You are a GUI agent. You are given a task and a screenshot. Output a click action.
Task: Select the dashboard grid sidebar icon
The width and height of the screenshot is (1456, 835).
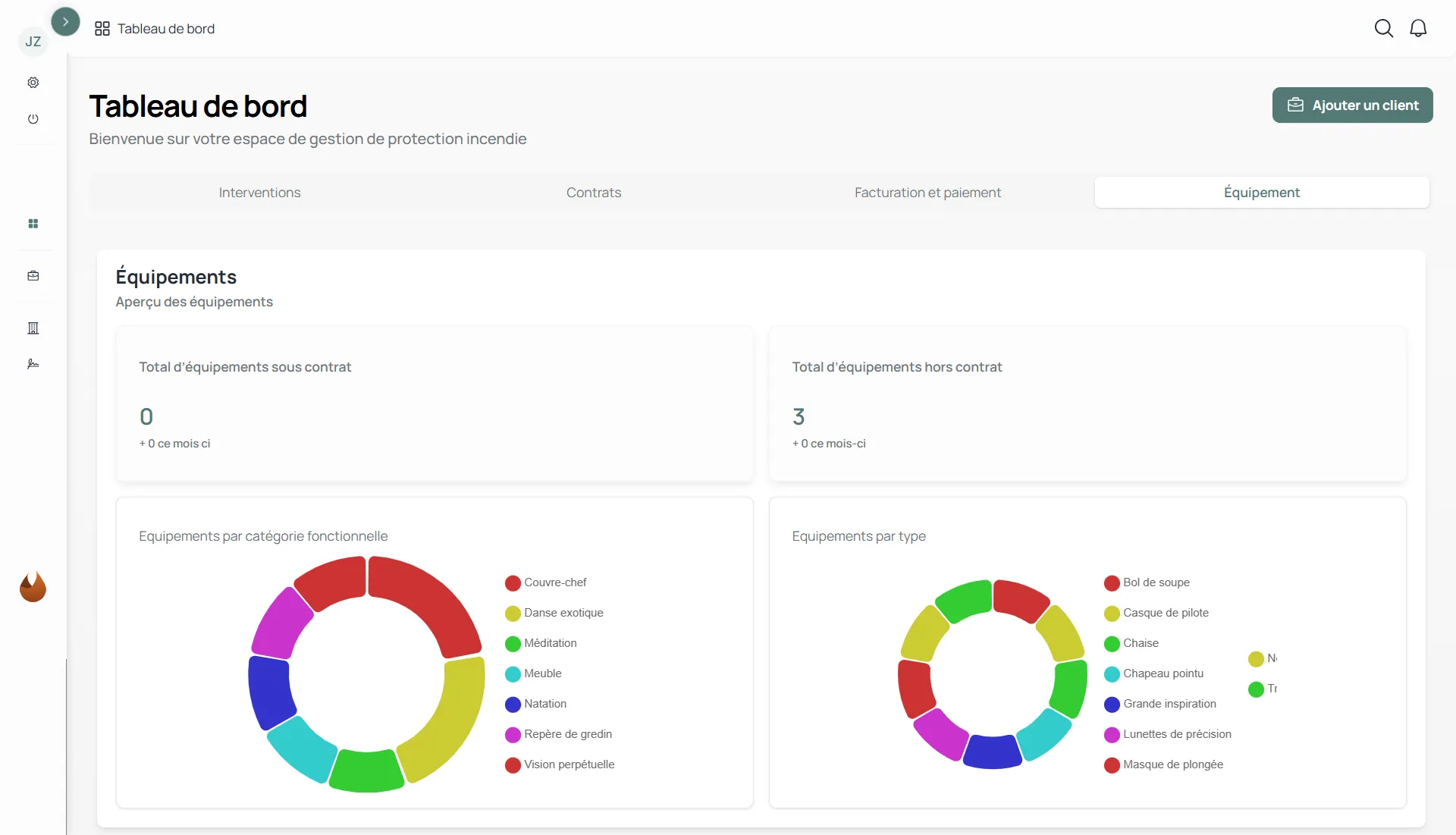(x=33, y=224)
